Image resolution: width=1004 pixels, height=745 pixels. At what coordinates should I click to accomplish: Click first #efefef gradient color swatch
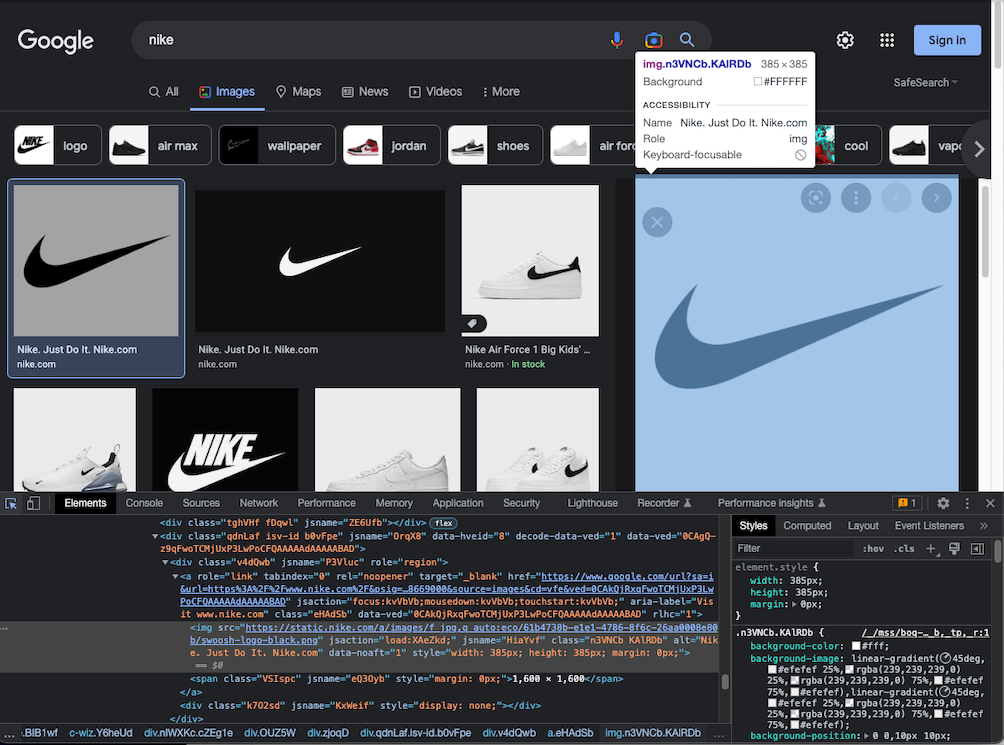coord(772,669)
